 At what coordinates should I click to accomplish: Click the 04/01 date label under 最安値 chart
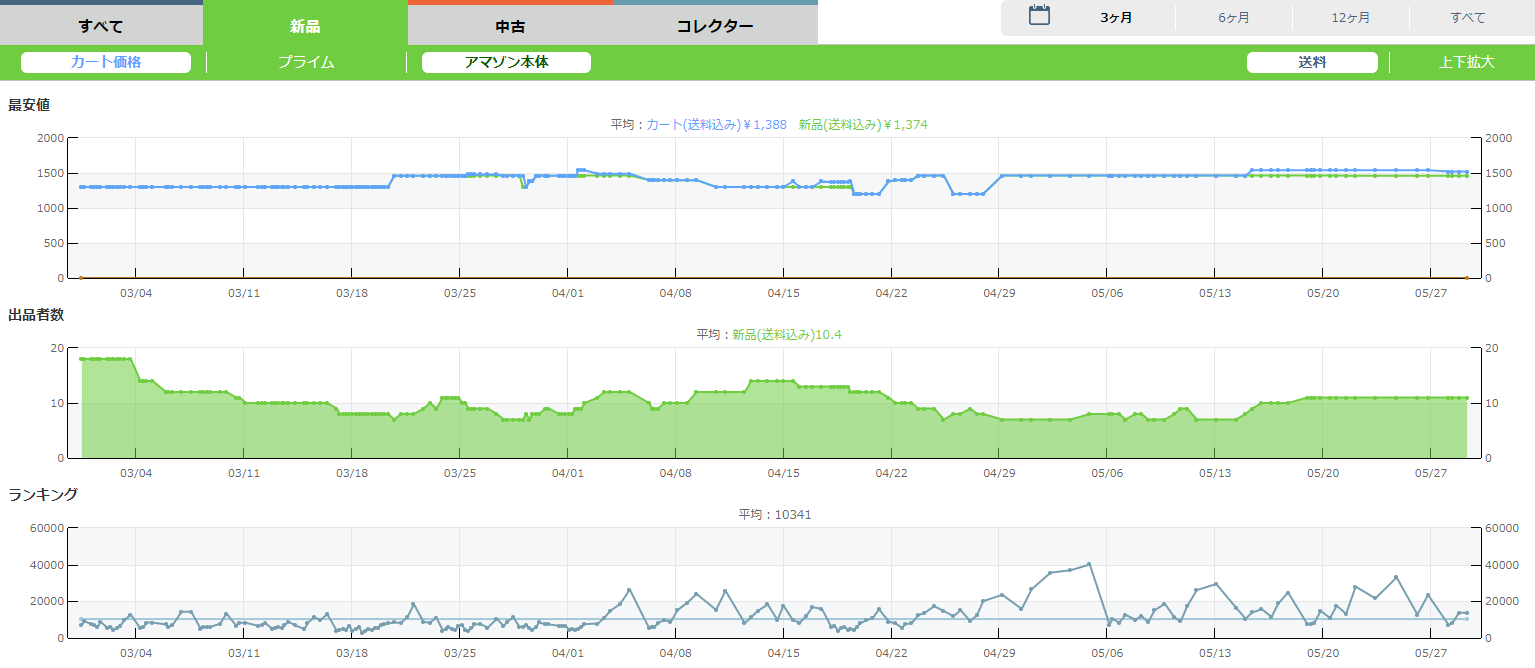pyautogui.click(x=567, y=293)
